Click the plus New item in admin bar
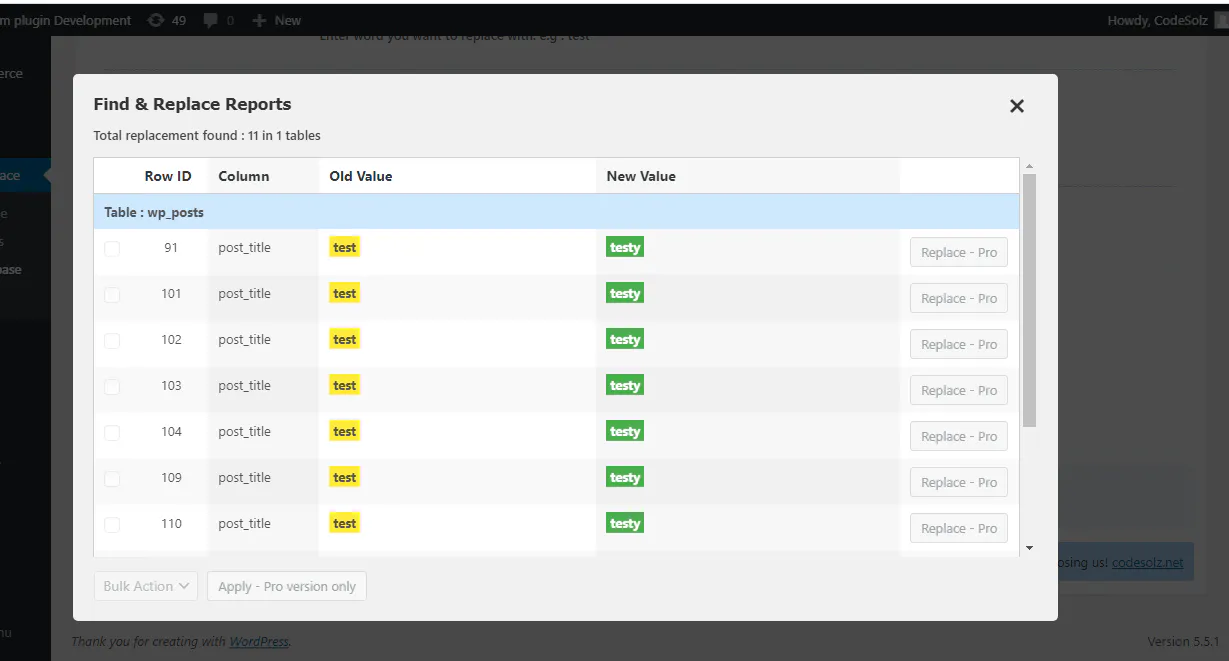Image resolution: width=1229 pixels, height=661 pixels. tap(277, 20)
